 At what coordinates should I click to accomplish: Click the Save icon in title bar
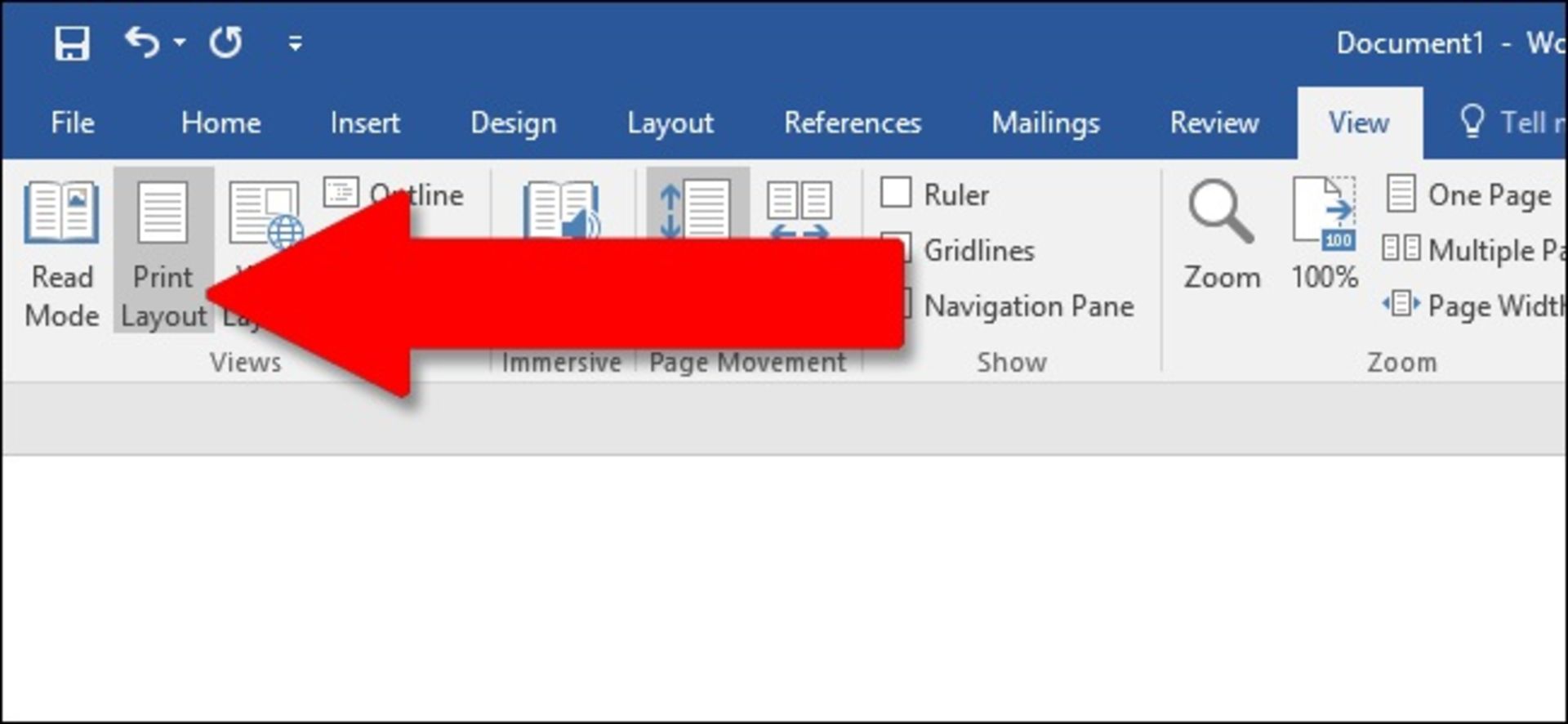pyautogui.click(x=72, y=42)
